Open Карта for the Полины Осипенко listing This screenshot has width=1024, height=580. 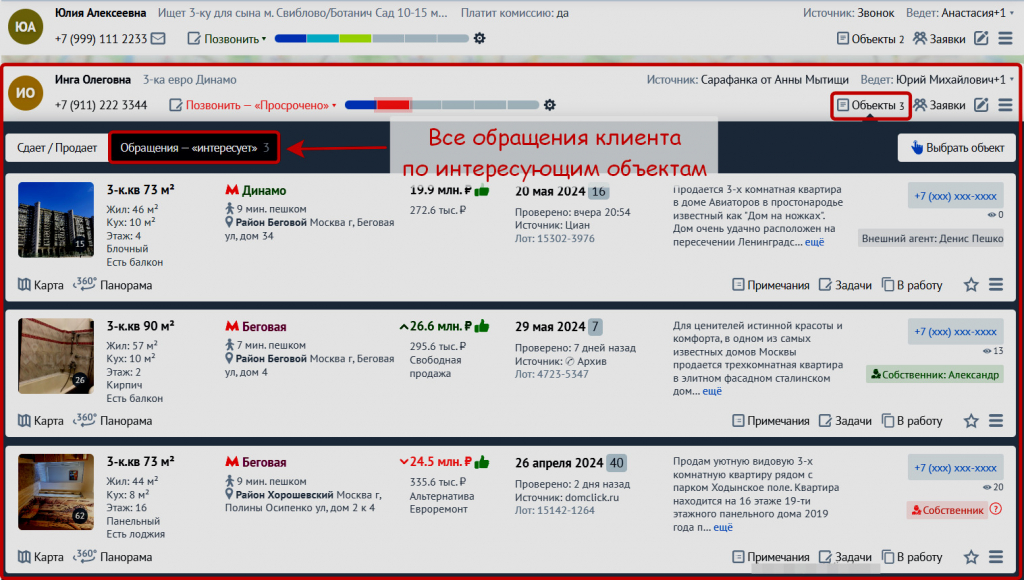pyautogui.click(x=40, y=557)
